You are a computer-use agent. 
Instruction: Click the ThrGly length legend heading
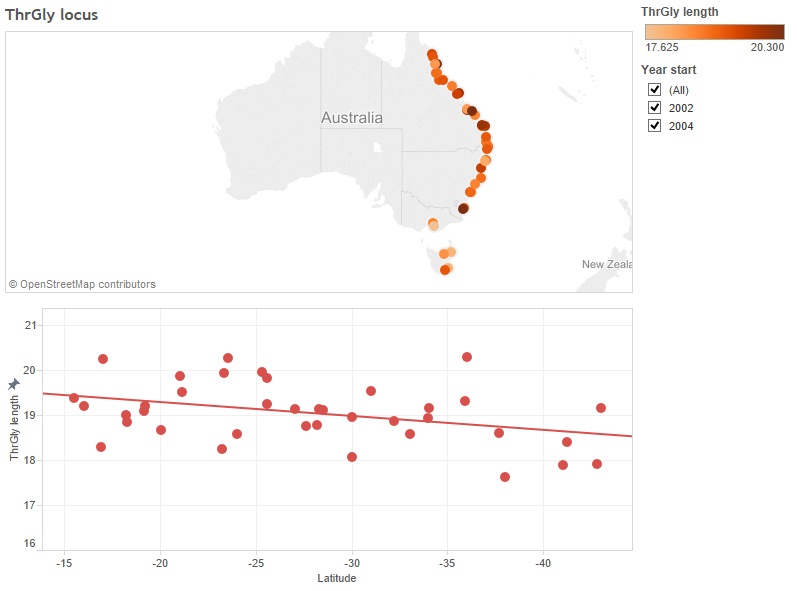[679, 12]
